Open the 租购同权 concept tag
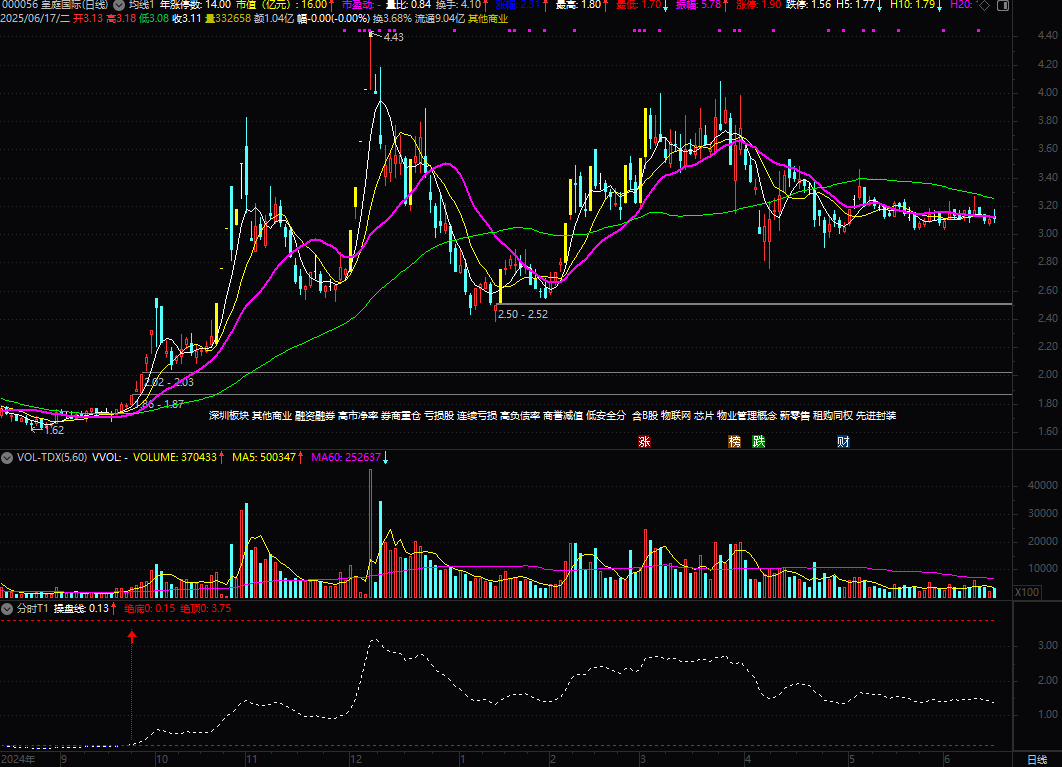Image resolution: width=1062 pixels, height=767 pixels. [x=833, y=415]
